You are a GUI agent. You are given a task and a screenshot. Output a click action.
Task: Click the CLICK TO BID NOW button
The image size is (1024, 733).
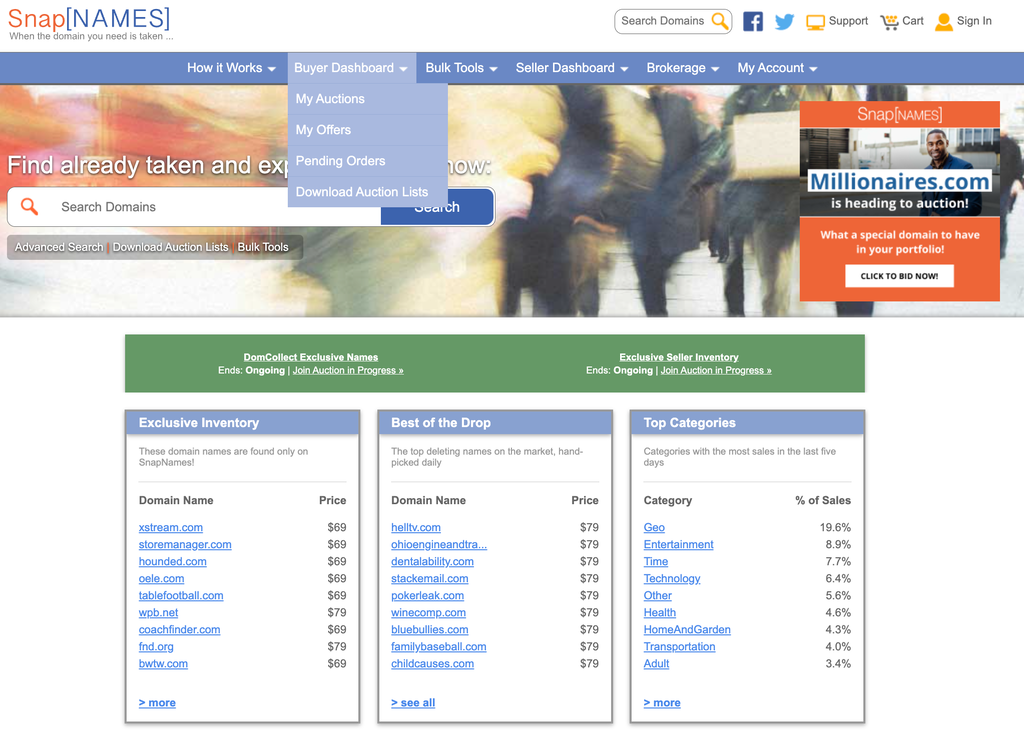tap(899, 276)
